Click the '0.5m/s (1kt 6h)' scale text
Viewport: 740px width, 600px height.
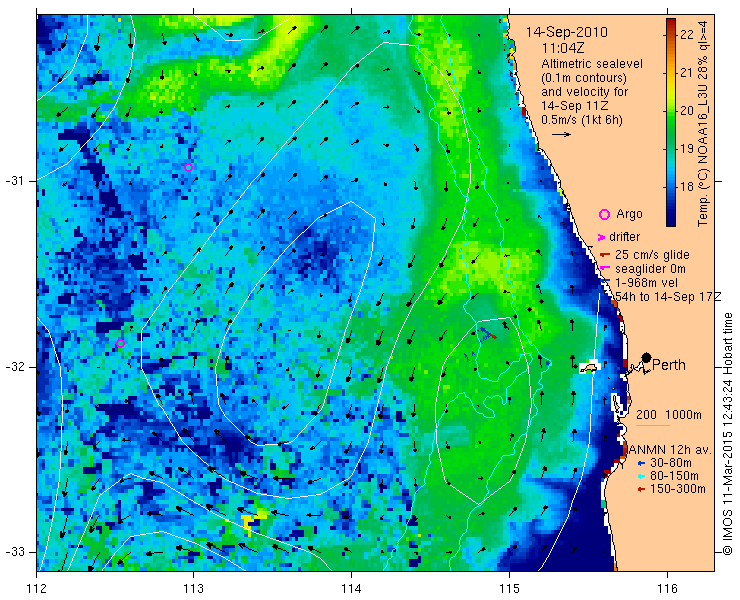pos(582,120)
